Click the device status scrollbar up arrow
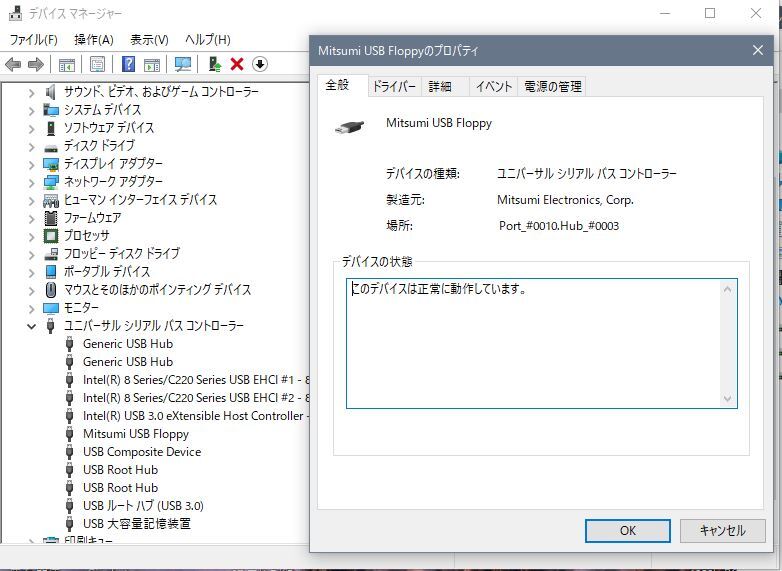Image resolution: width=782 pixels, height=571 pixels. (x=727, y=289)
